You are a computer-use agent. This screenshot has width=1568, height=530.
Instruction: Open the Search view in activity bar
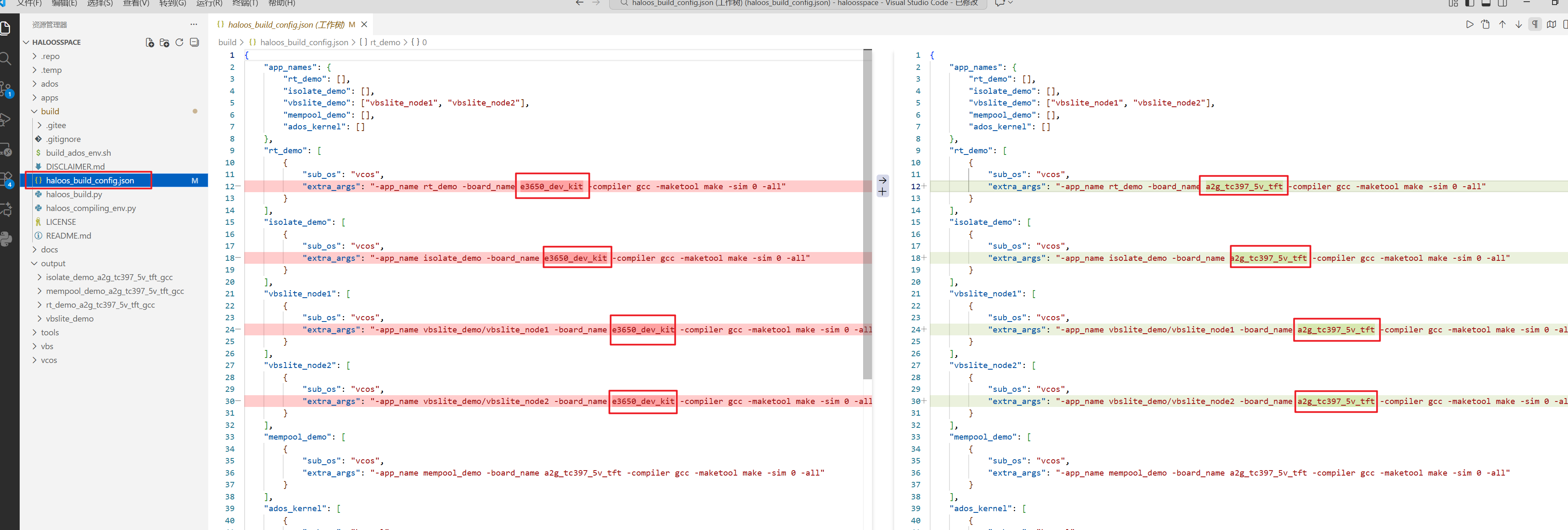5,59
